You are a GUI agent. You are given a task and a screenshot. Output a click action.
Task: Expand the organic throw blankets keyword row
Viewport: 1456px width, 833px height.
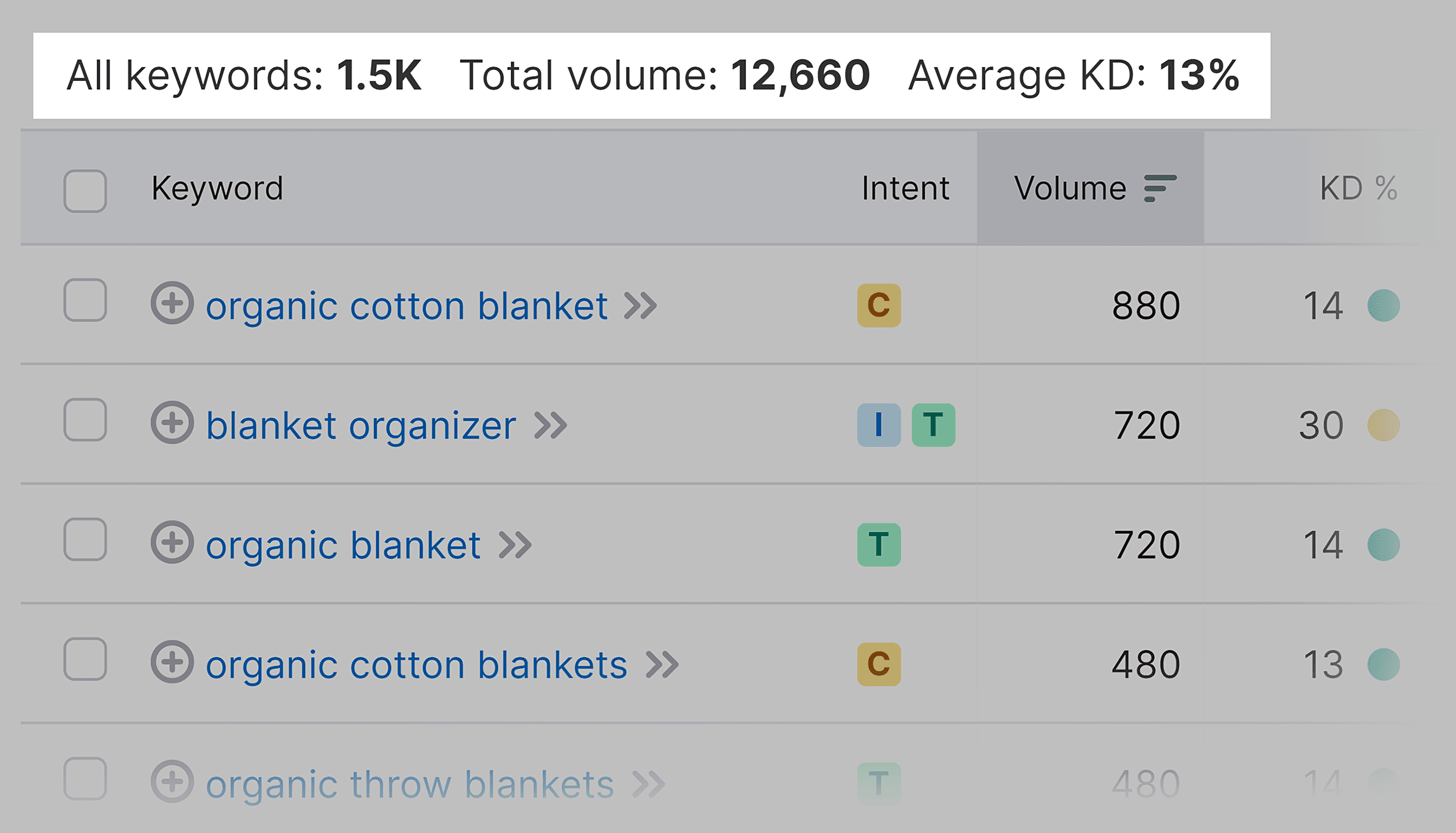click(174, 783)
